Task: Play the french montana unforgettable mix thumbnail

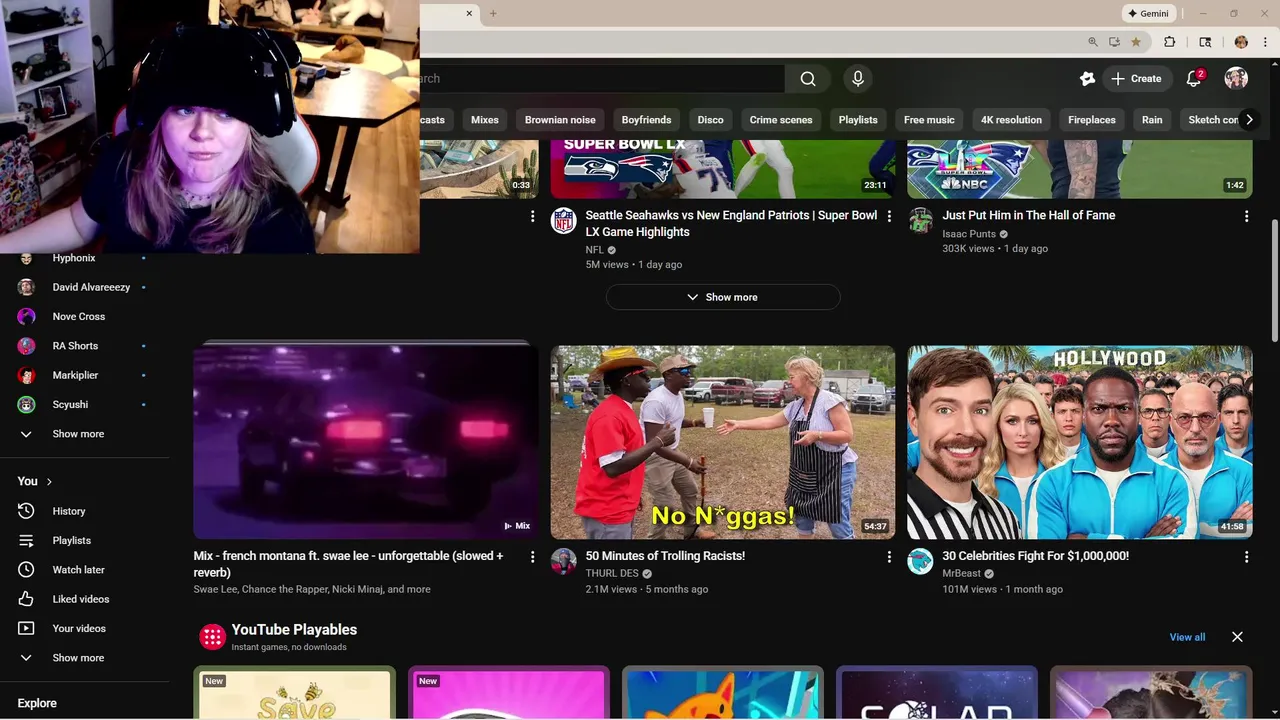Action: [x=366, y=442]
